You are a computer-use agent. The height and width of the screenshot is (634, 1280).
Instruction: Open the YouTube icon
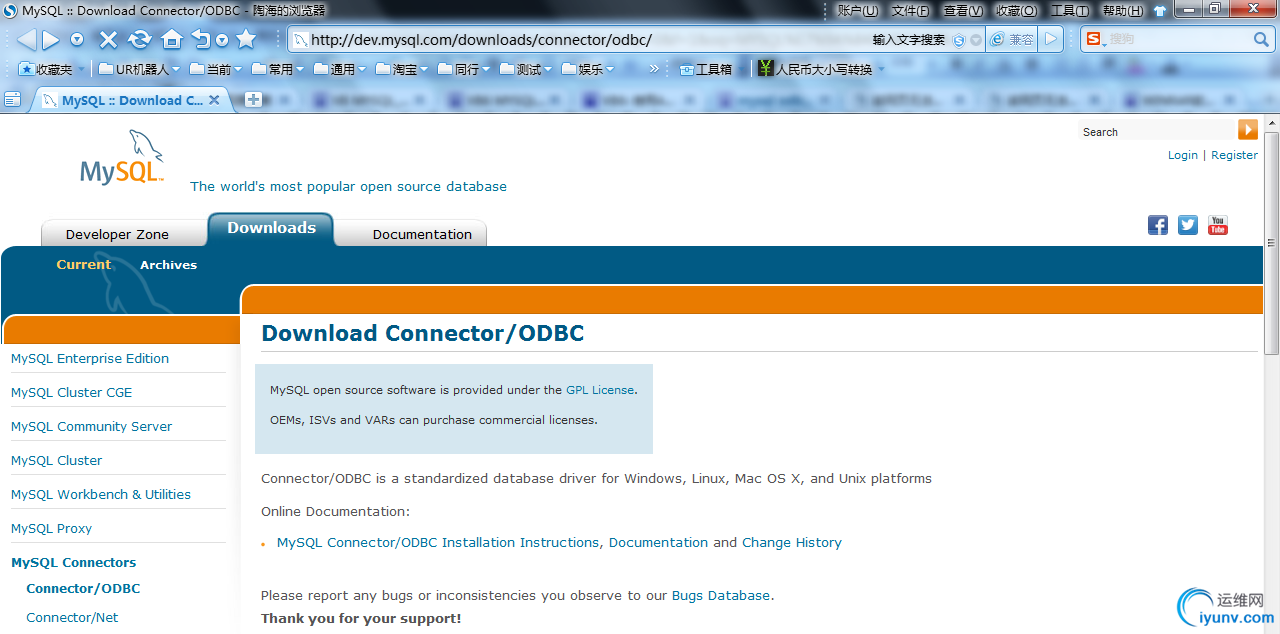pos(1218,225)
